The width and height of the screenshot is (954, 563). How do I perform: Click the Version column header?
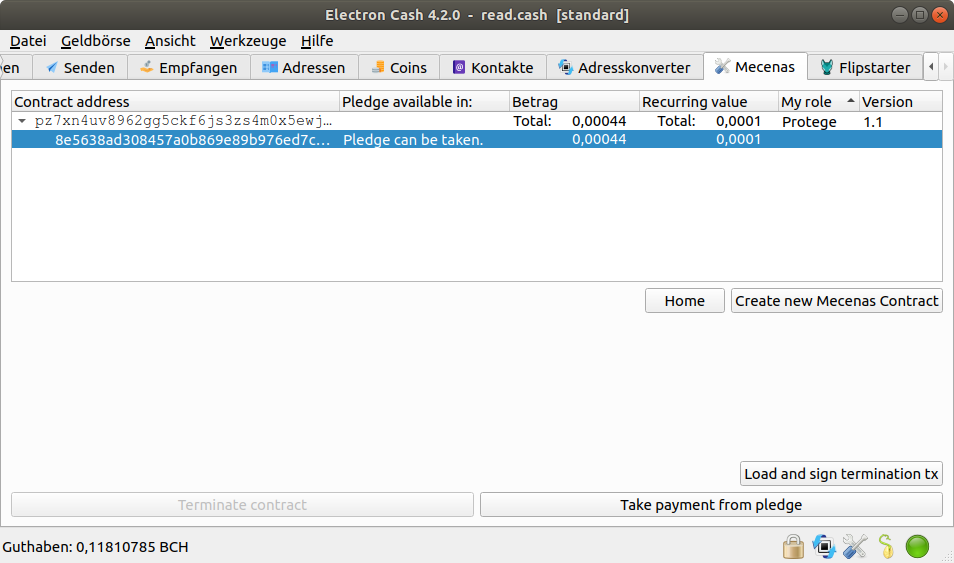(x=900, y=102)
